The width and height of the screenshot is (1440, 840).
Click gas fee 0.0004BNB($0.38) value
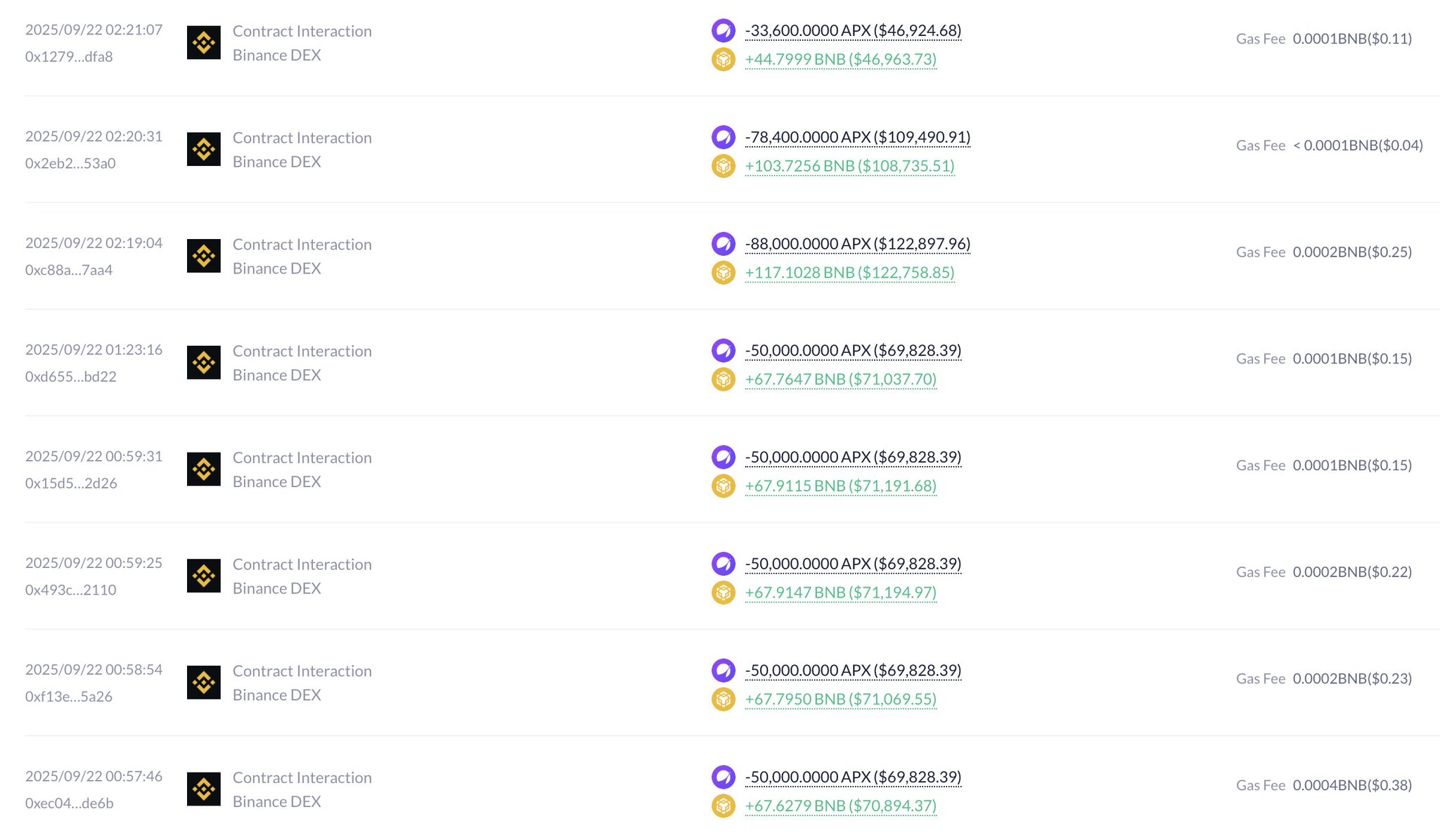tap(1351, 785)
